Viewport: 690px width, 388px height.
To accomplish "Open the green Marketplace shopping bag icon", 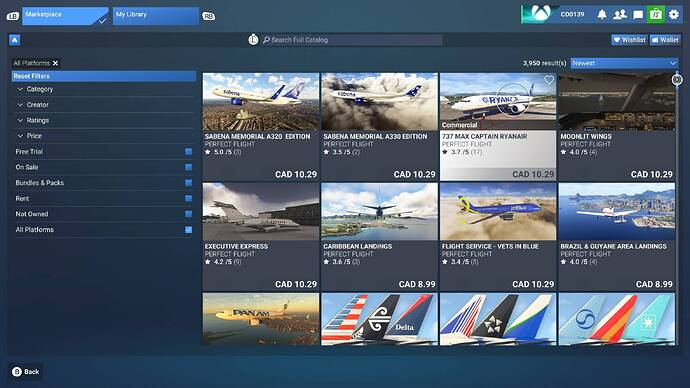I will [656, 14].
